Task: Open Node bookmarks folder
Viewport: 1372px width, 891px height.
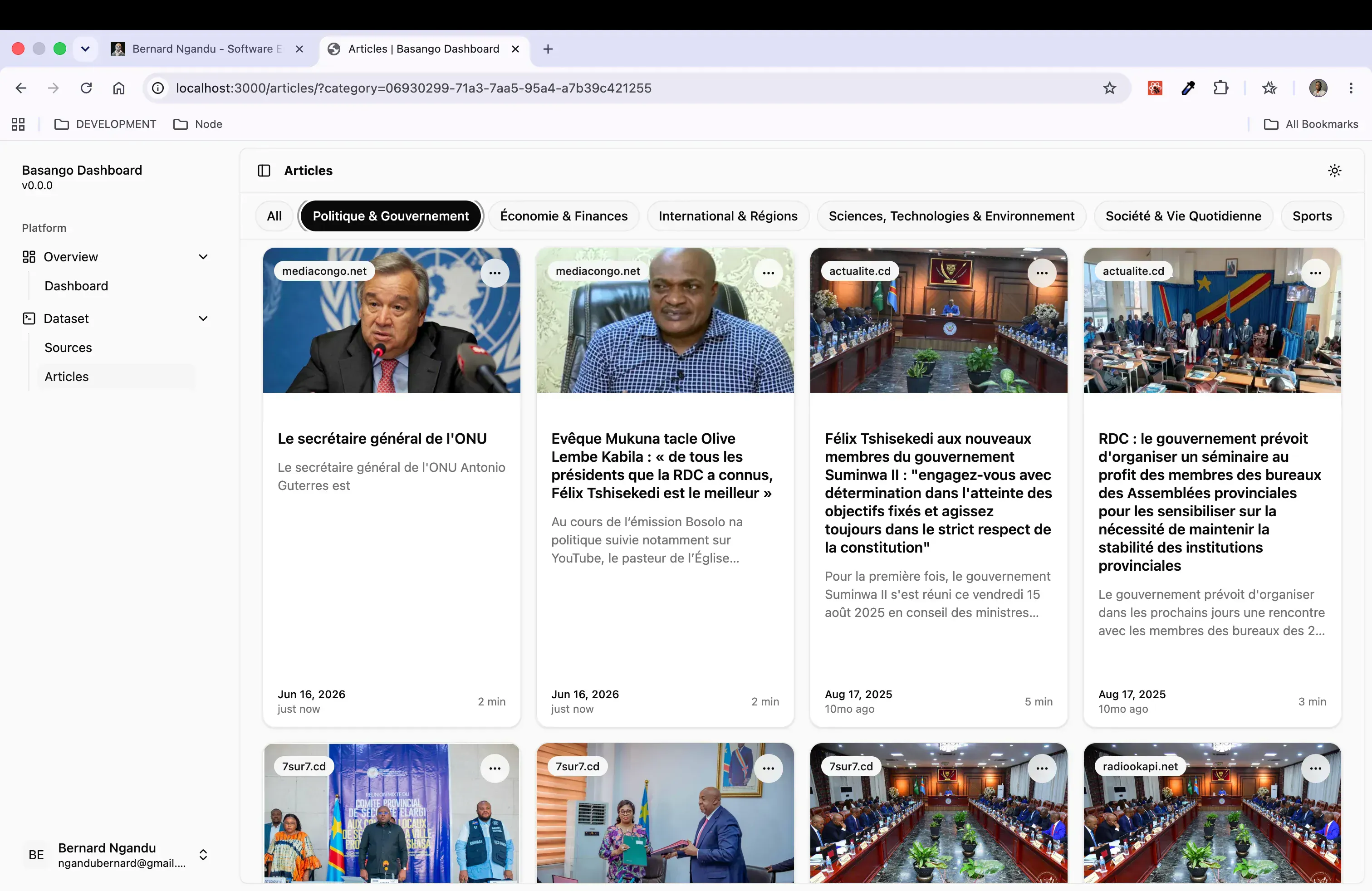Action: tap(198, 124)
